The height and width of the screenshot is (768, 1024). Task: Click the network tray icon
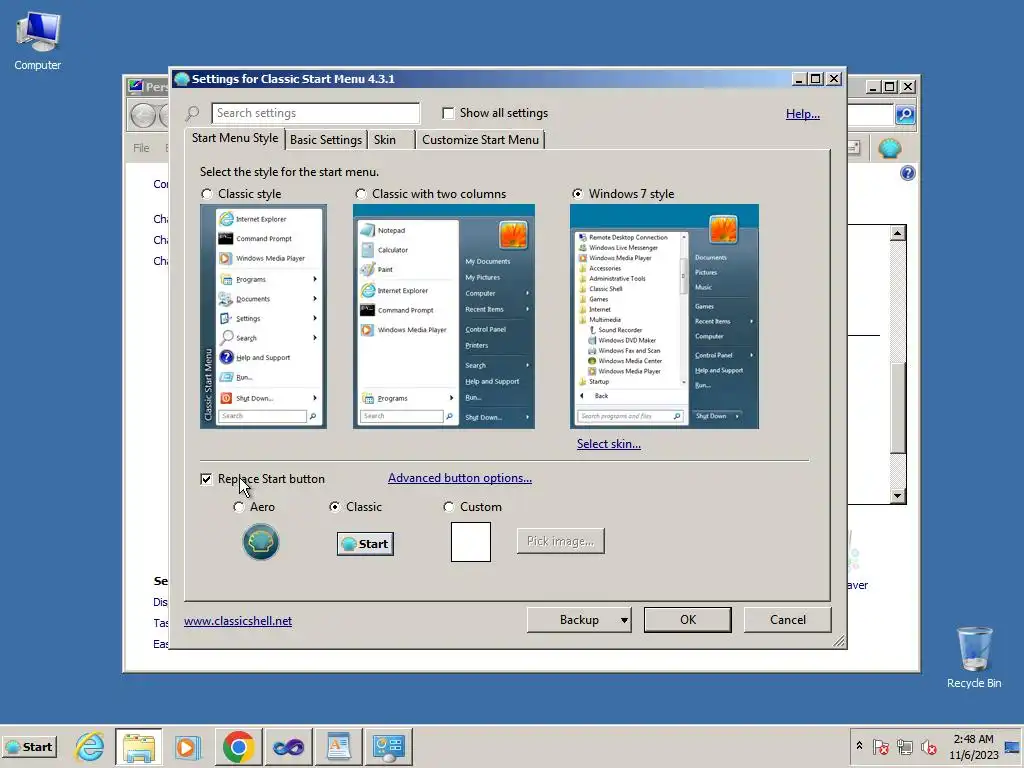904,746
